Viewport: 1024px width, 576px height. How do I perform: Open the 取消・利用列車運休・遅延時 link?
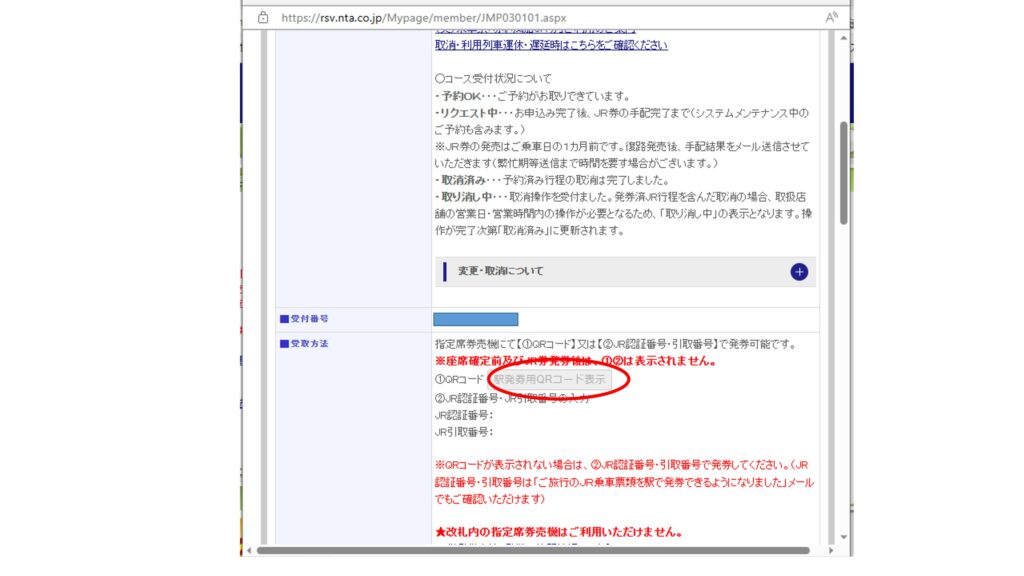coord(551,46)
